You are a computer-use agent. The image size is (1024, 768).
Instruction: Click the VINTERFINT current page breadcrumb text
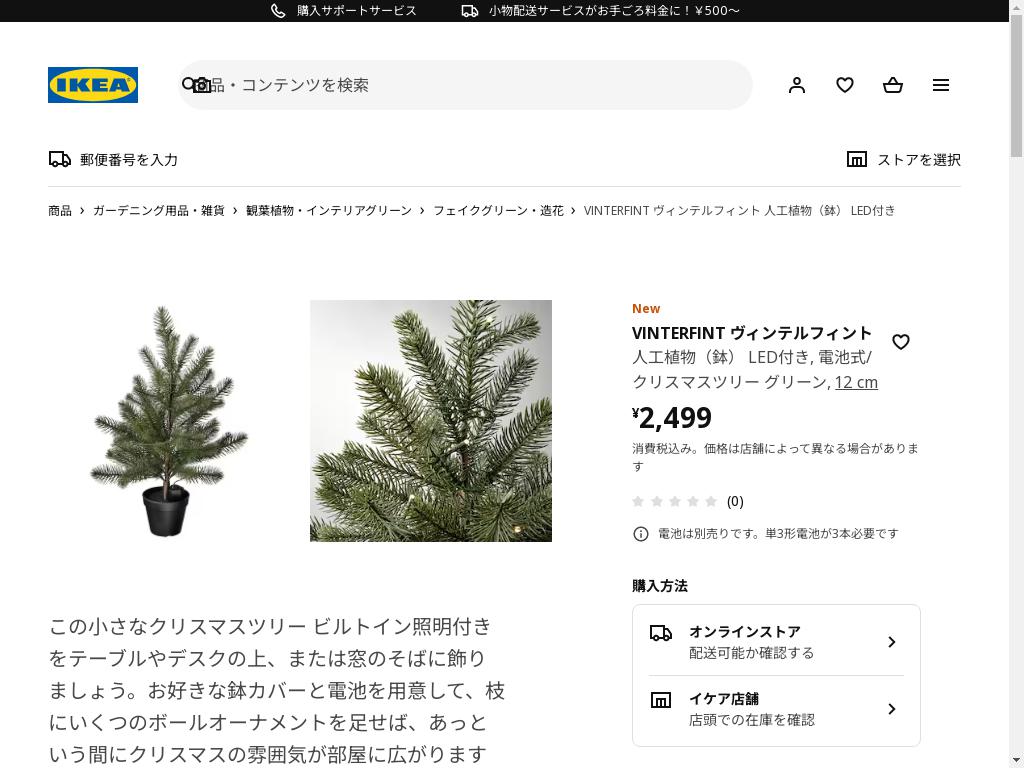[739, 210]
